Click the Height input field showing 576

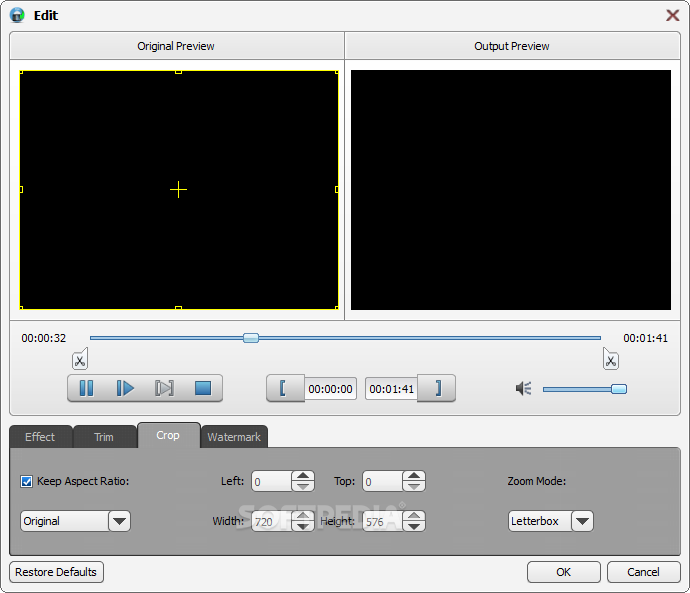(x=382, y=521)
